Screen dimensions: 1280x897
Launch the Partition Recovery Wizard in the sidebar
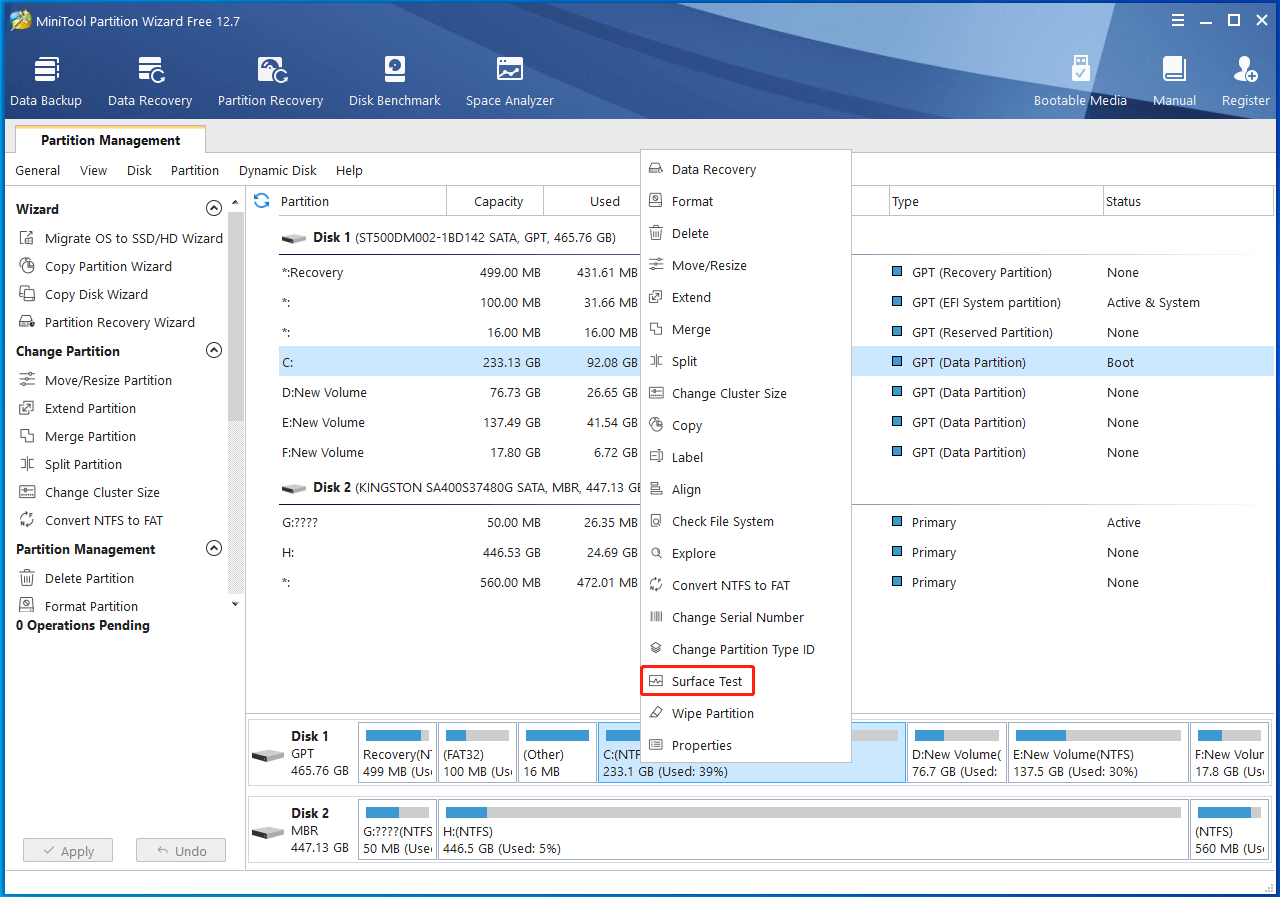click(107, 322)
